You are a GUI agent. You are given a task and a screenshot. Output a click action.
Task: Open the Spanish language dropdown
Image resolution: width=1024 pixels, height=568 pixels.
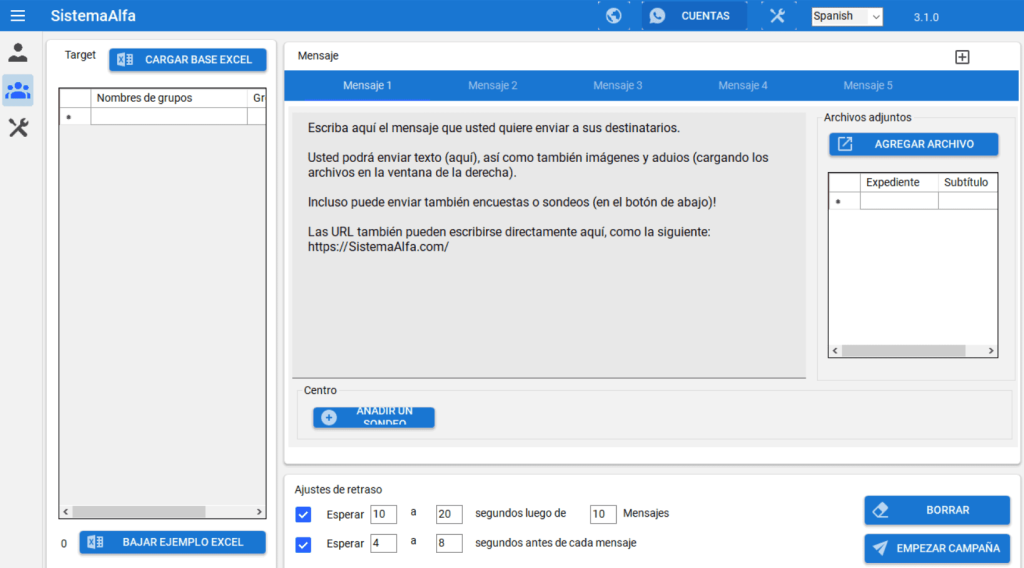point(847,16)
